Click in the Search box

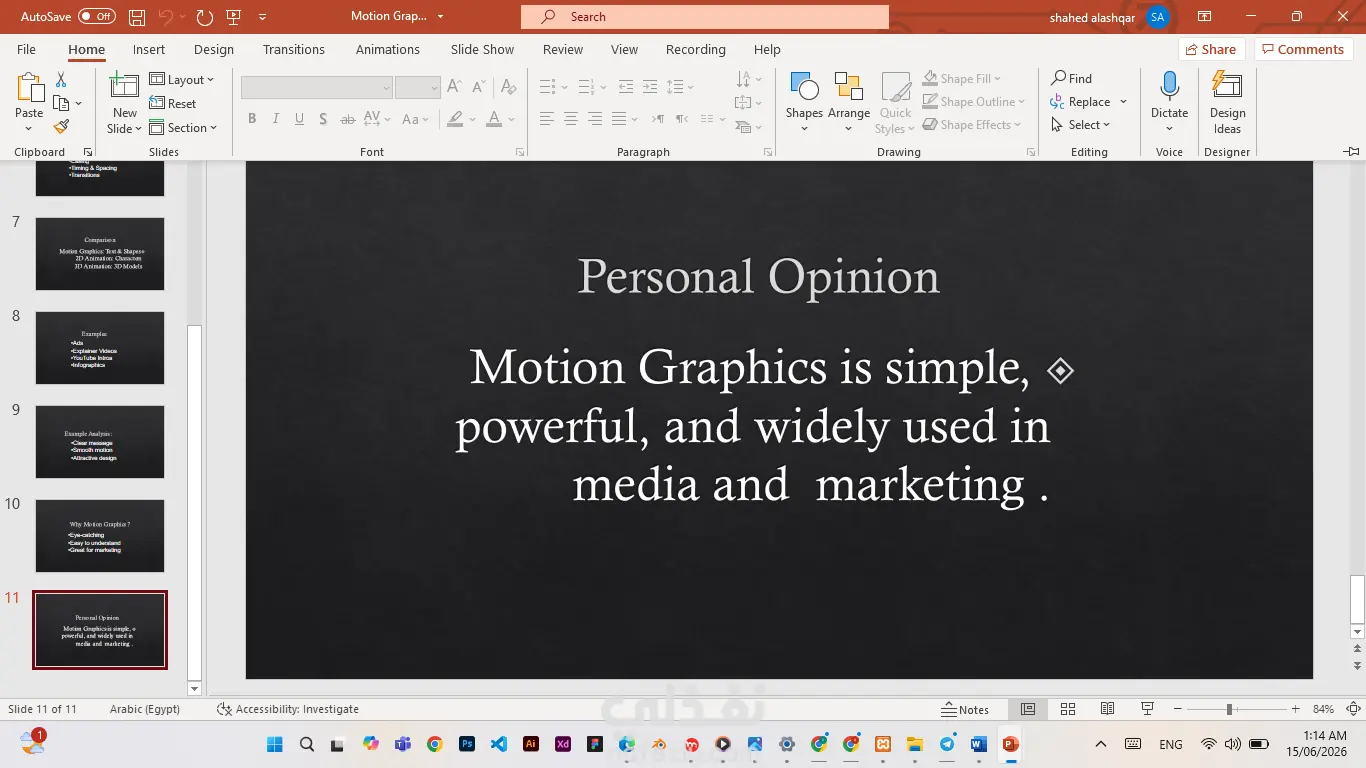(705, 17)
